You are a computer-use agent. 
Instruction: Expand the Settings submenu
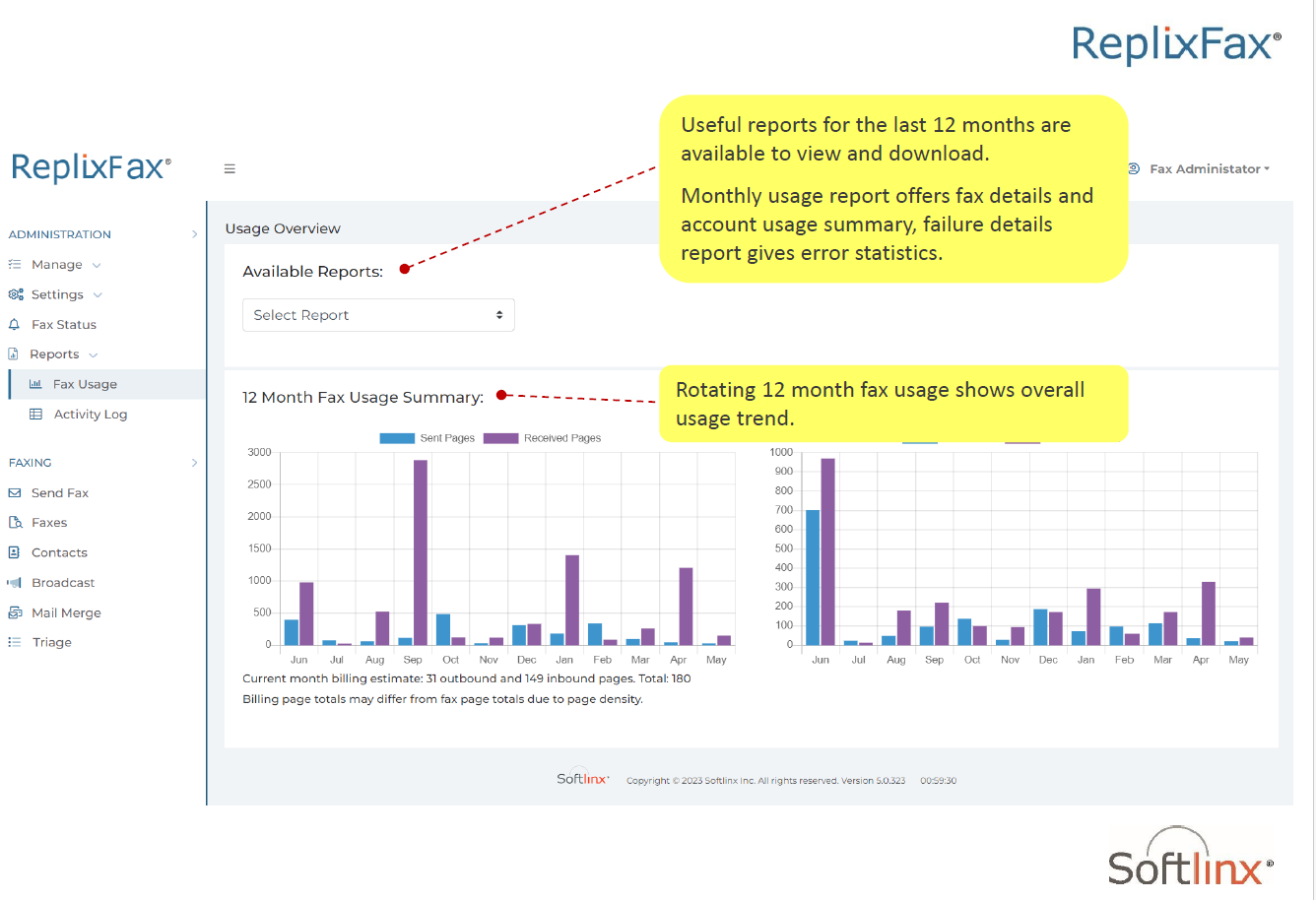pyautogui.click(x=57, y=294)
